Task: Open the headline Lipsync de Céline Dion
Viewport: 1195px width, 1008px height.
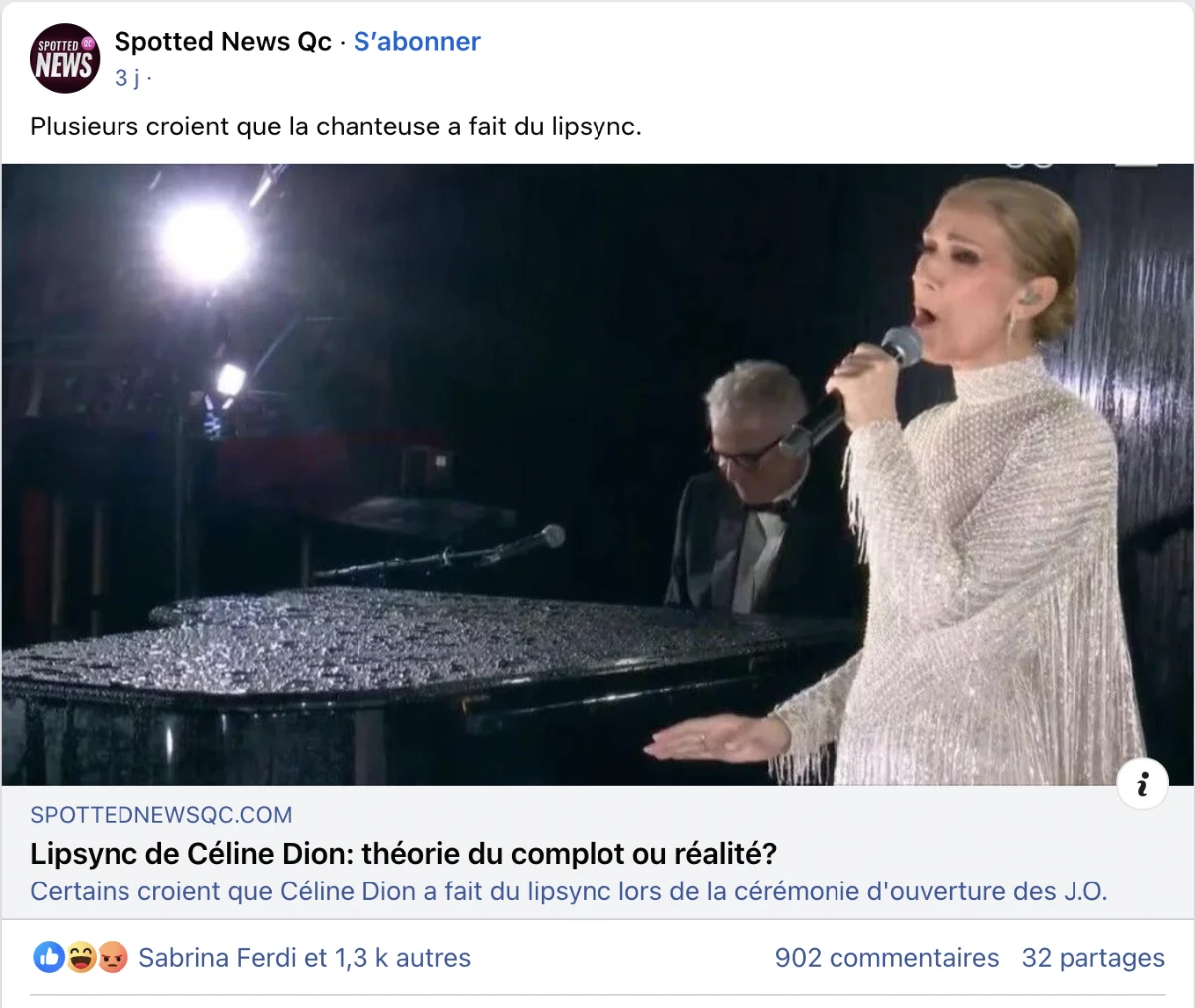Action: click(402, 854)
